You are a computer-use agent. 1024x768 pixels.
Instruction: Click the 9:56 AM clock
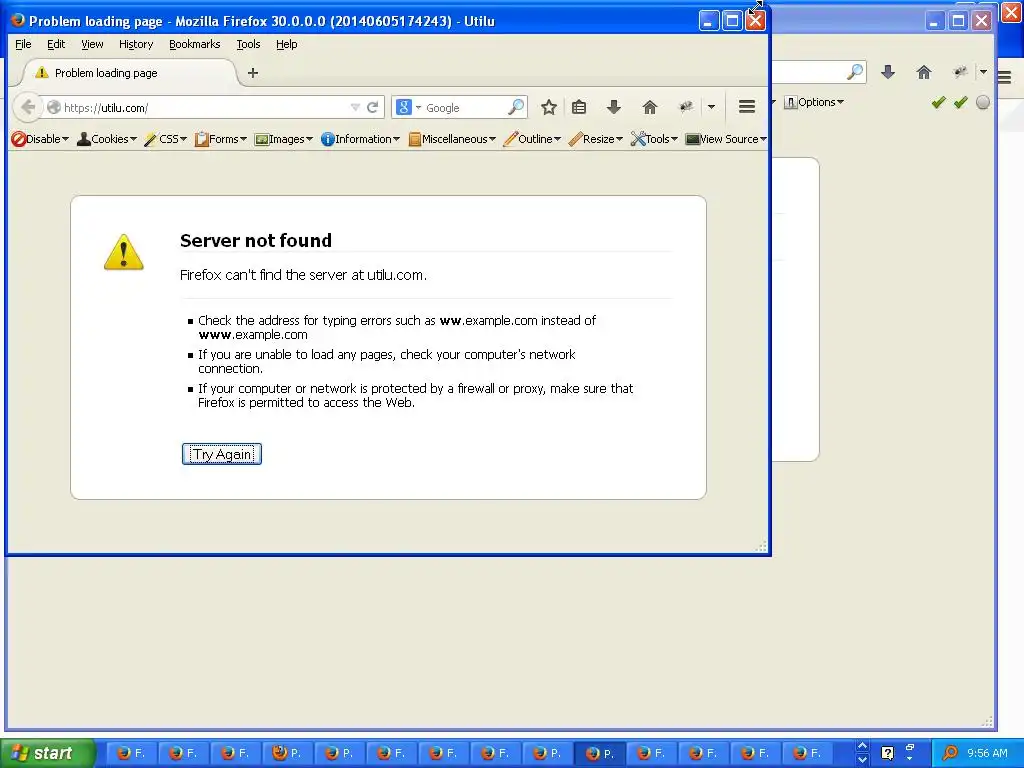tap(987, 753)
